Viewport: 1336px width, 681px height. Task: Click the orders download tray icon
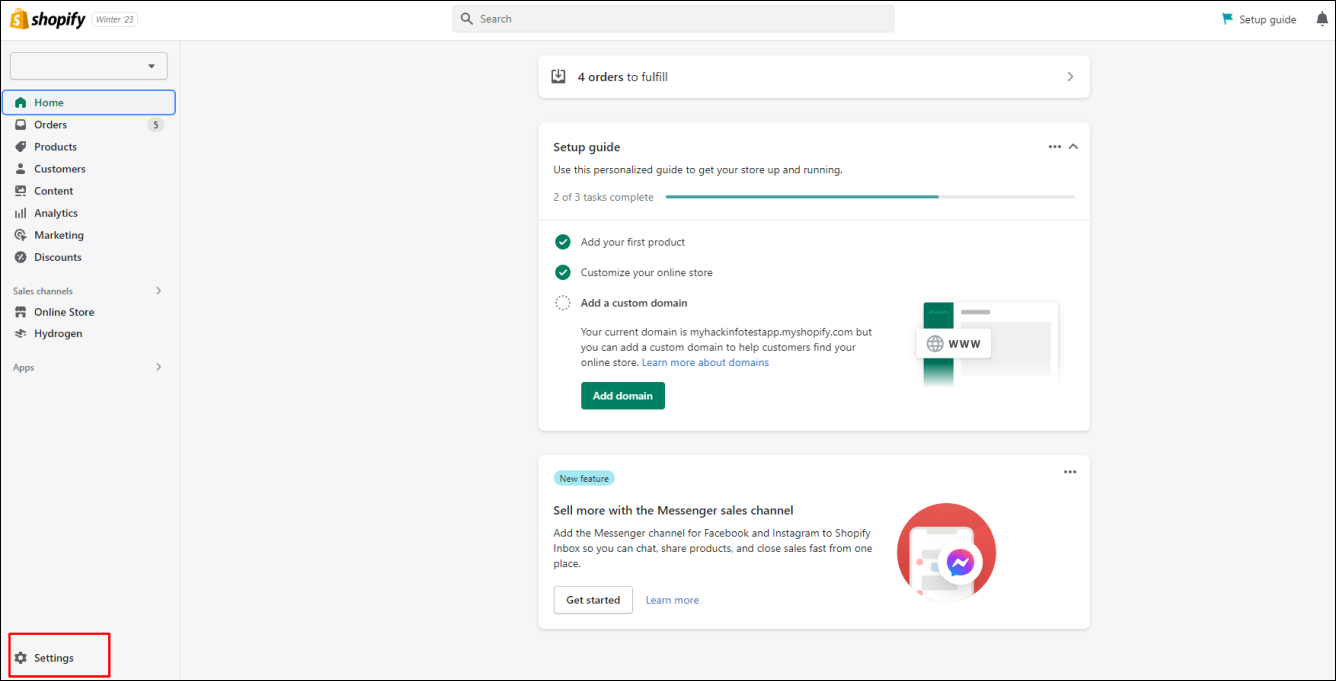(559, 76)
